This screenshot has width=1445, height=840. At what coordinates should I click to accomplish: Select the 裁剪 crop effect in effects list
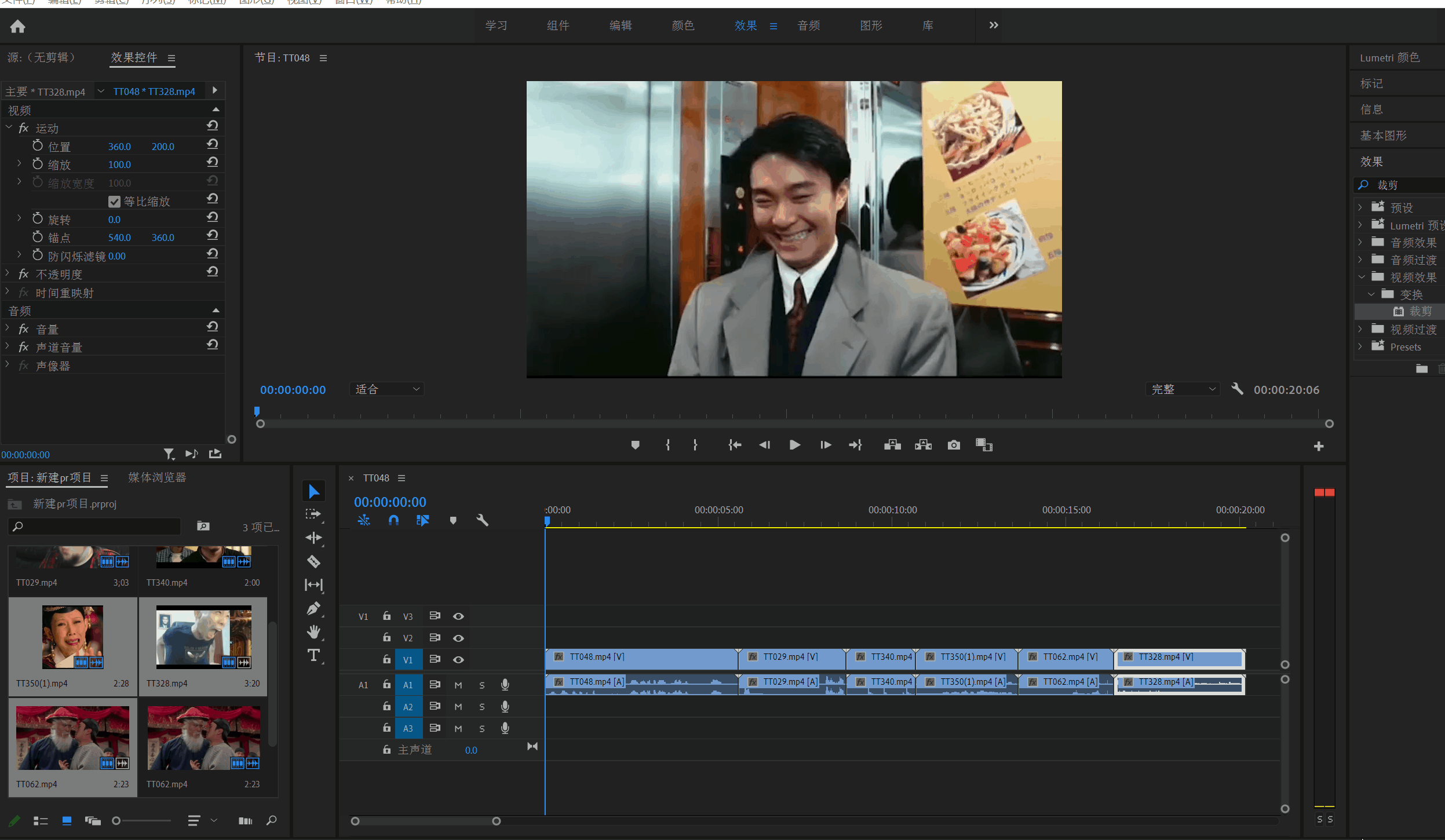click(1420, 312)
